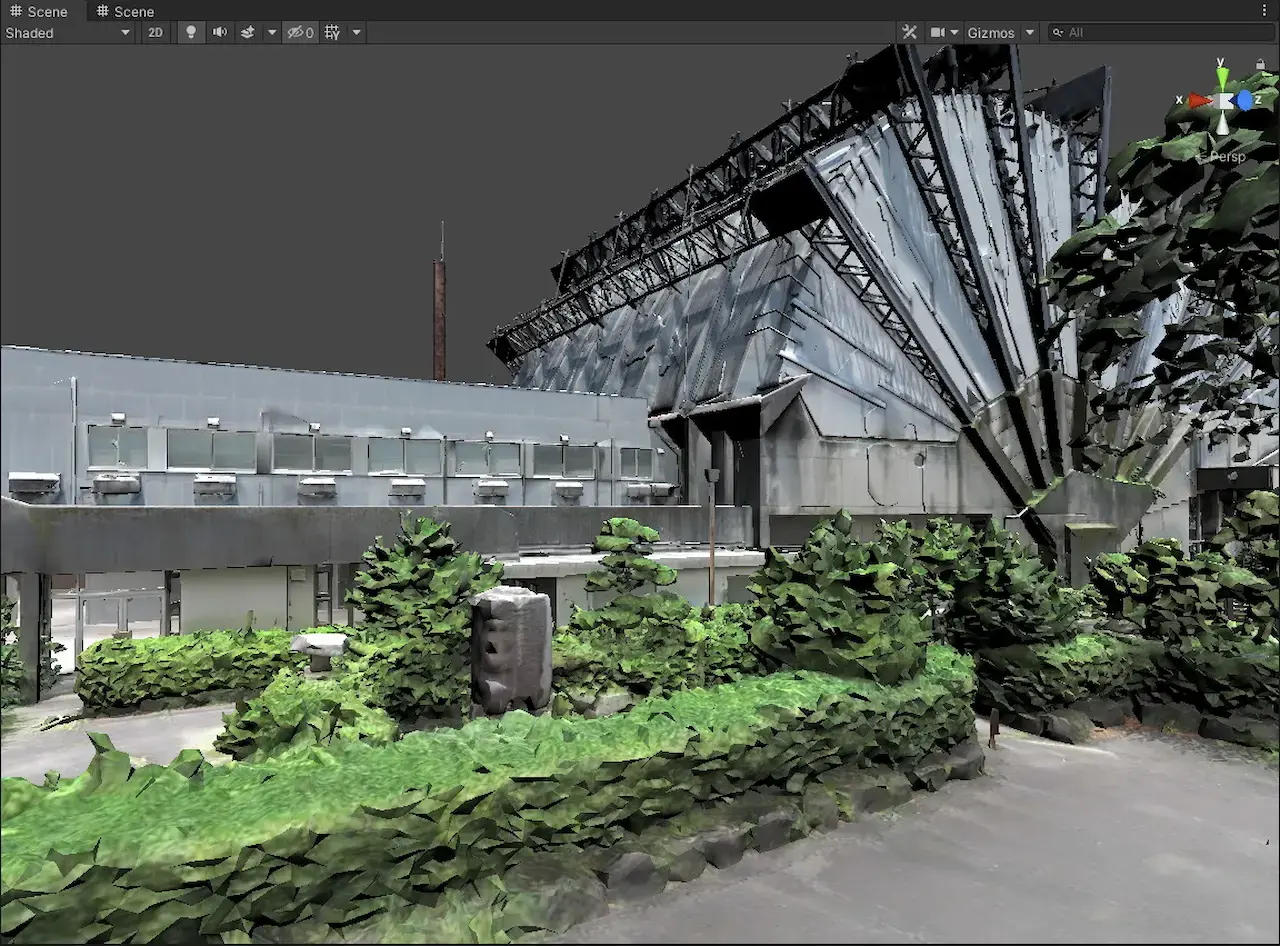
Task: Toggle the gizmo rotation lock icon
Action: (x=1260, y=65)
